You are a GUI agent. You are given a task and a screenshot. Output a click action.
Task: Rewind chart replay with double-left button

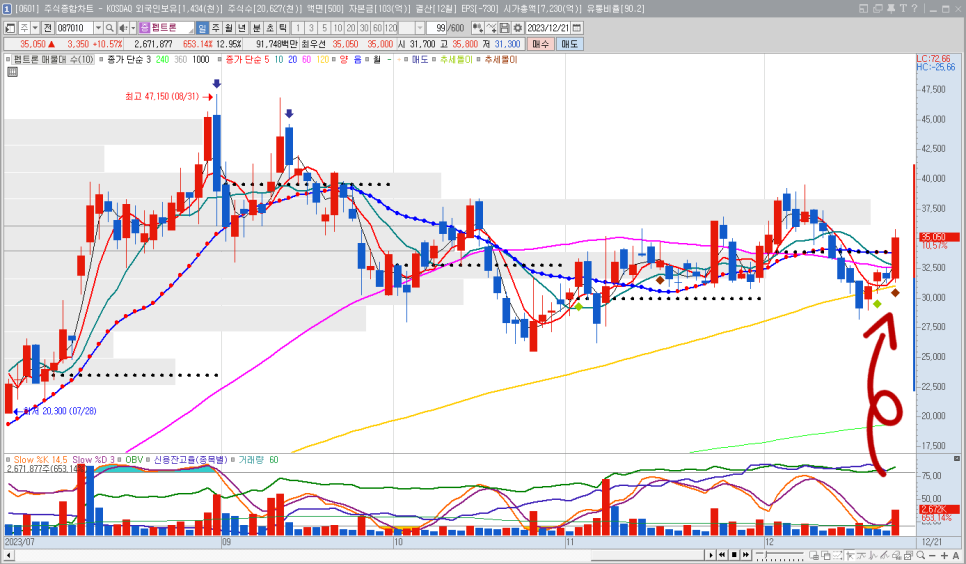click(x=722, y=555)
